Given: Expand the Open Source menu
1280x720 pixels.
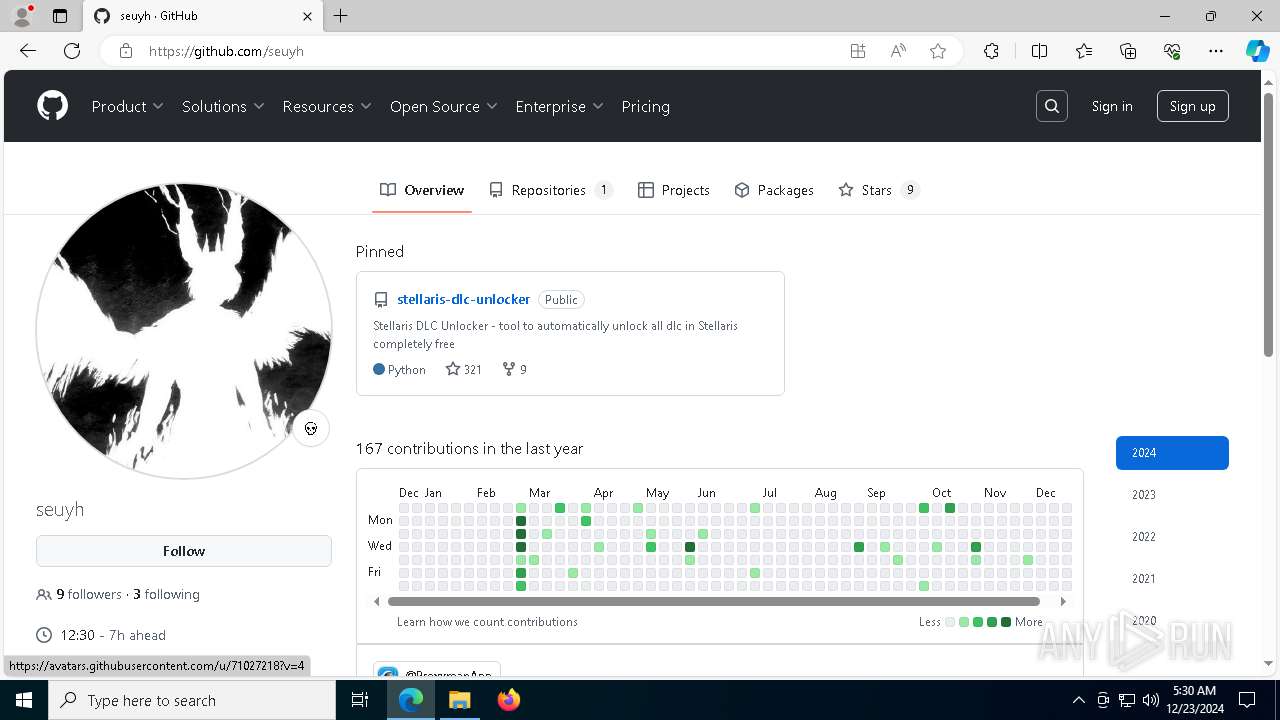Looking at the screenshot, I should [444, 106].
